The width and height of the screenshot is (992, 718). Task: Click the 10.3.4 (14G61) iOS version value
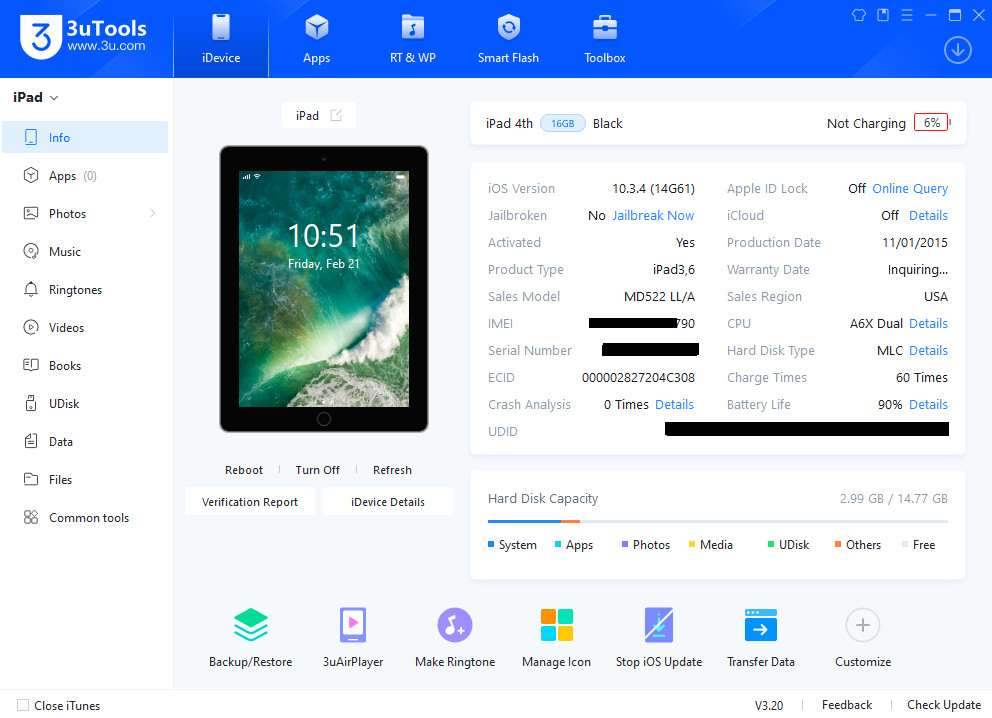pyautogui.click(x=654, y=188)
